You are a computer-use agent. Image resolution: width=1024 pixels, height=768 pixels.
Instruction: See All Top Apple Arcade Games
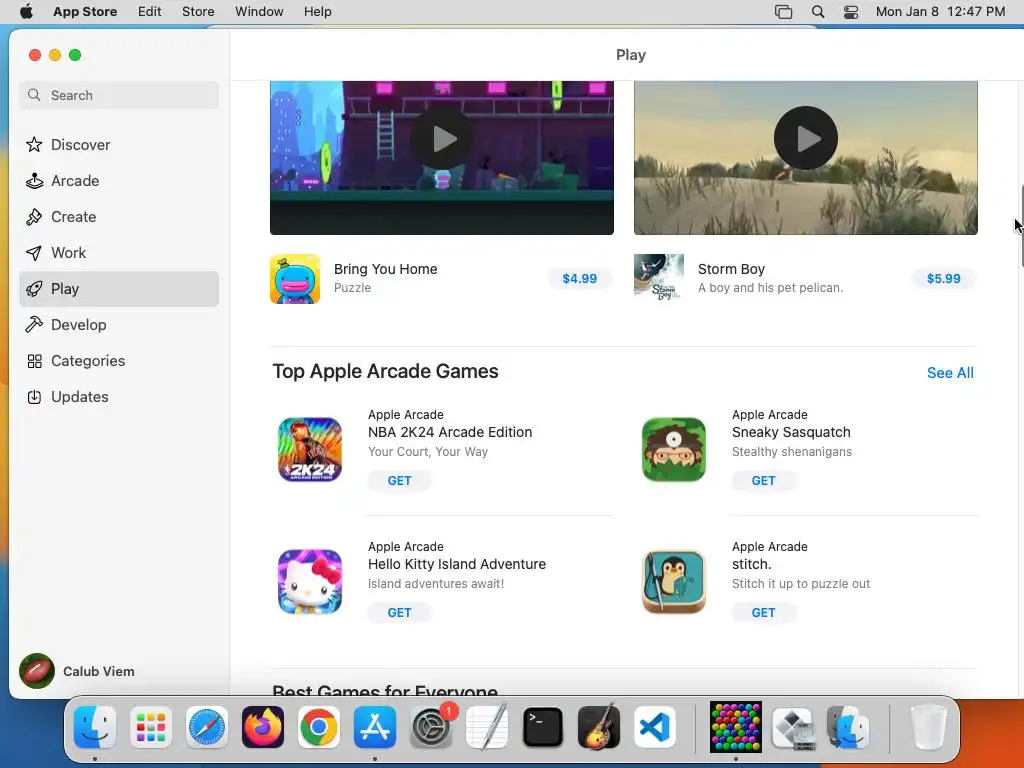(x=950, y=373)
